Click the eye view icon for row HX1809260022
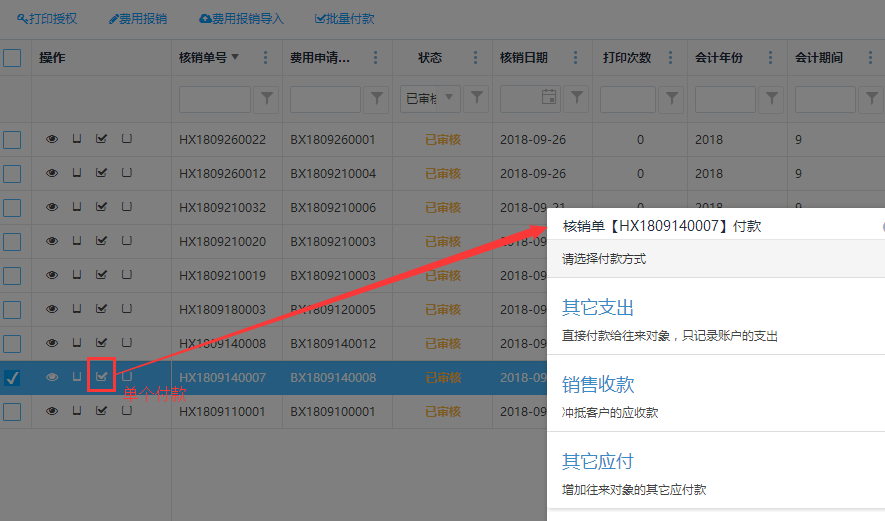 [52, 140]
